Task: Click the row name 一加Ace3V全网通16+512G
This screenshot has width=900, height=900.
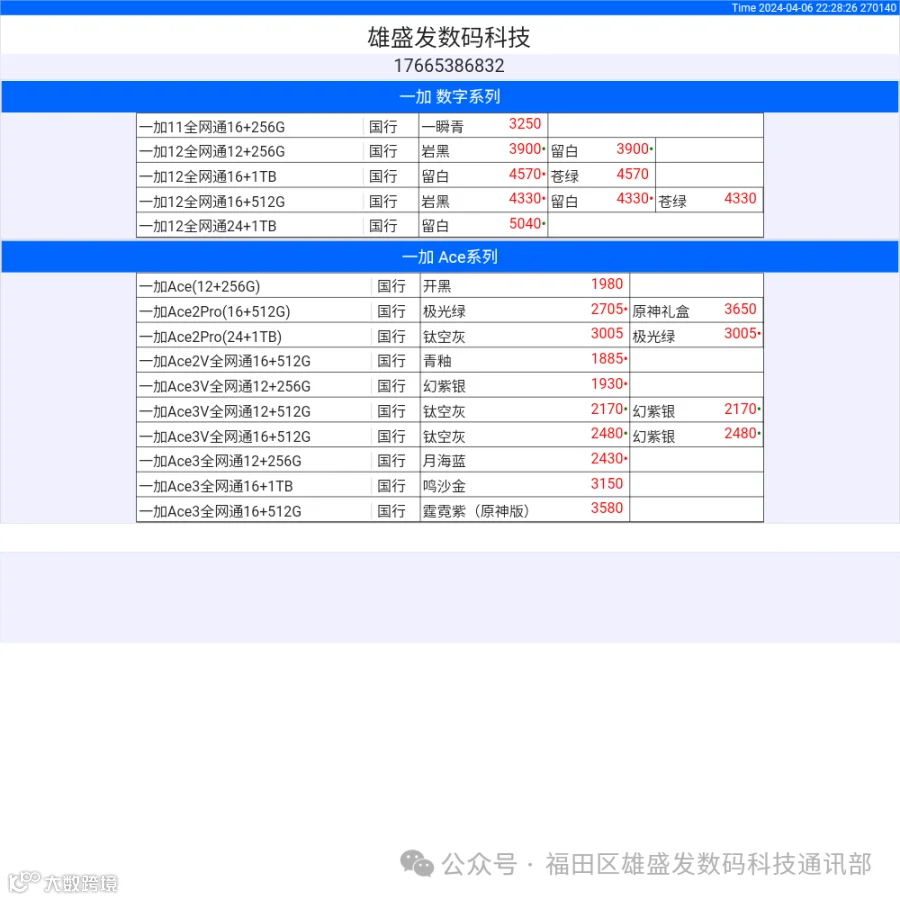Action: pyautogui.click(x=224, y=437)
